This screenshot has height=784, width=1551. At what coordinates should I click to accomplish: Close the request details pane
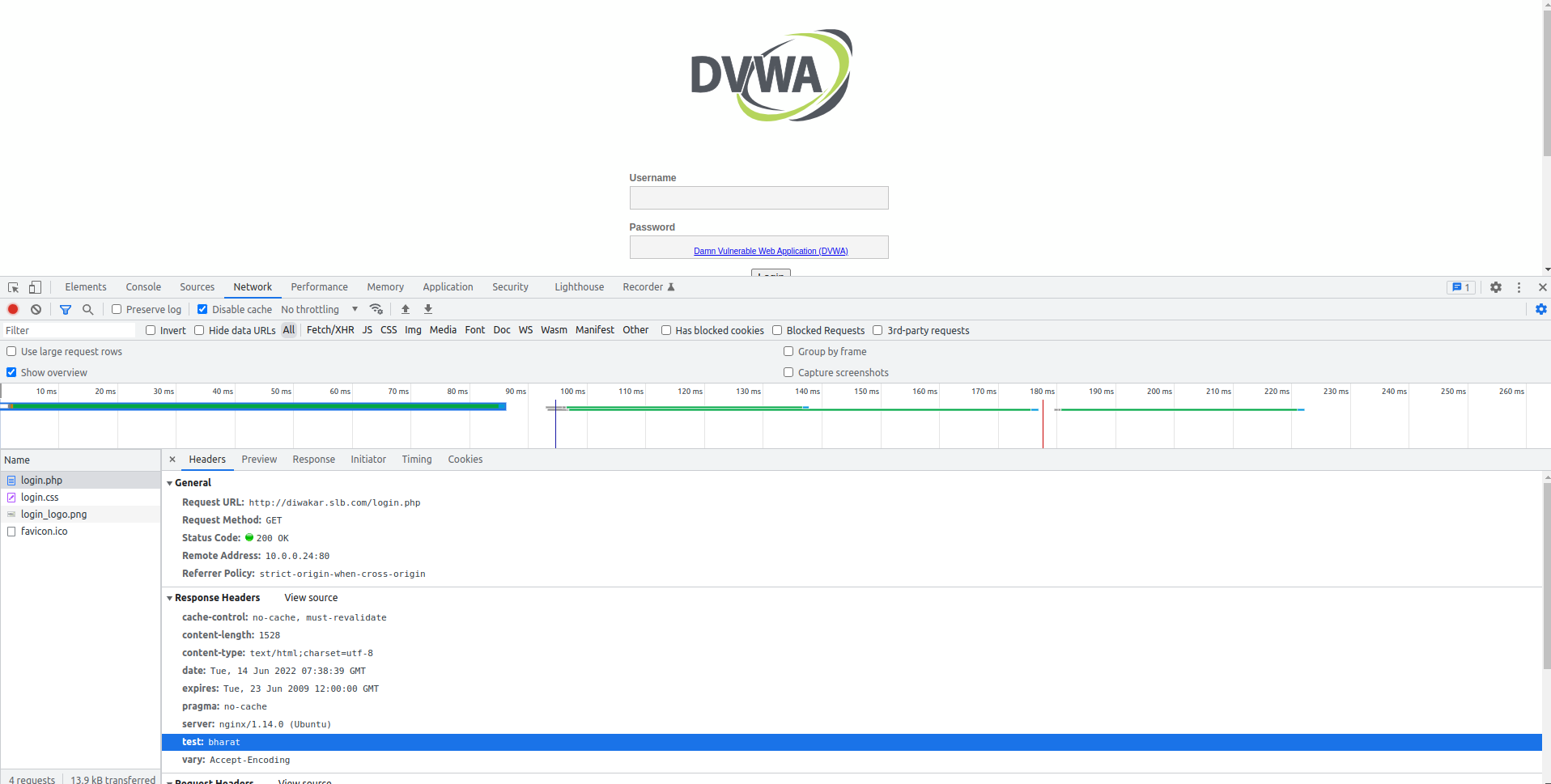pos(172,459)
